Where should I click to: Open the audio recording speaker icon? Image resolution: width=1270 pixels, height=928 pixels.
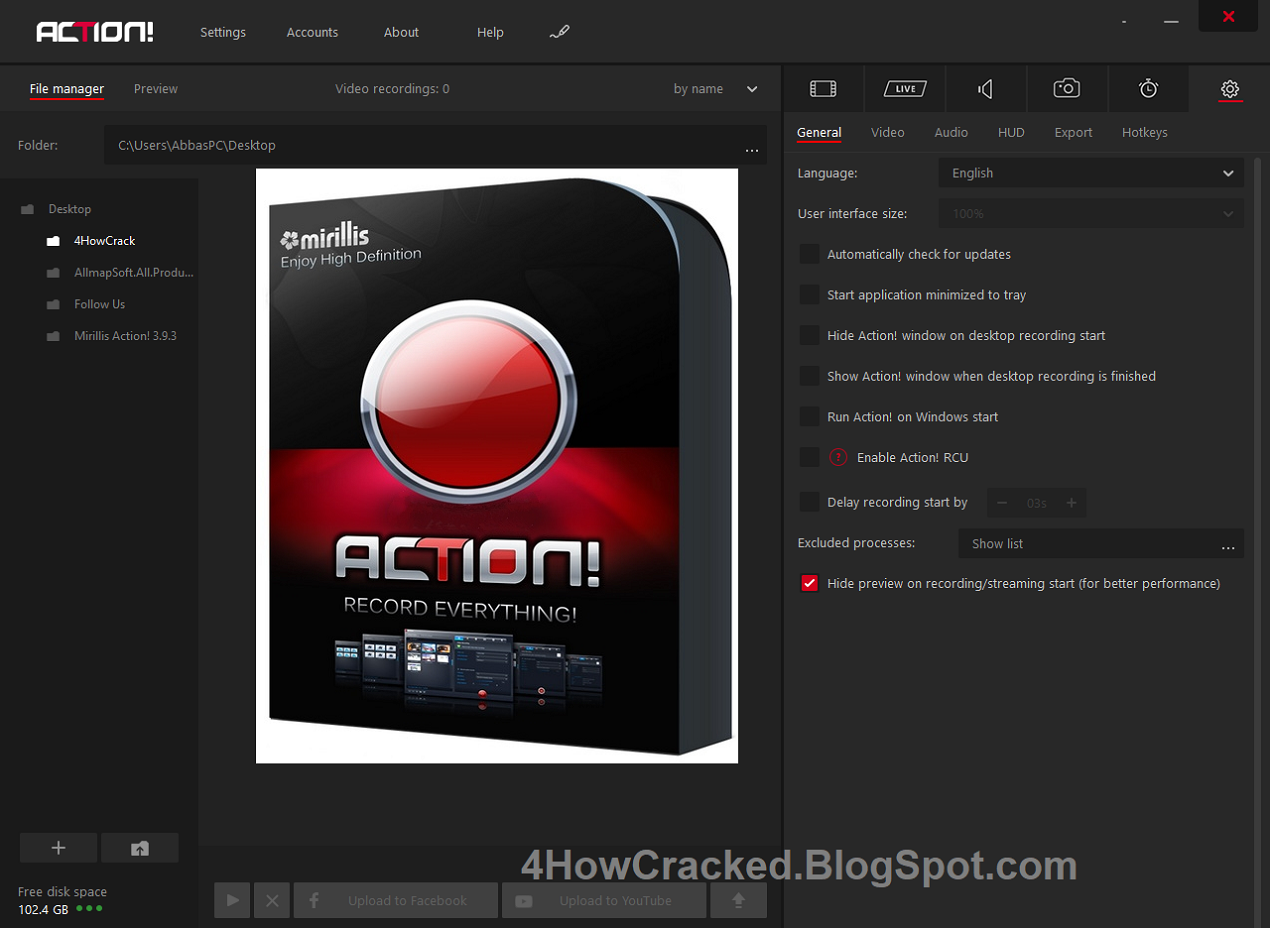[x=986, y=89]
